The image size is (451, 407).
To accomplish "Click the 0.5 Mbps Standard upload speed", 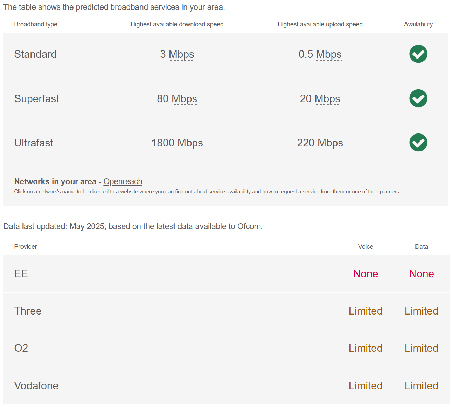I will tap(320, 54).
